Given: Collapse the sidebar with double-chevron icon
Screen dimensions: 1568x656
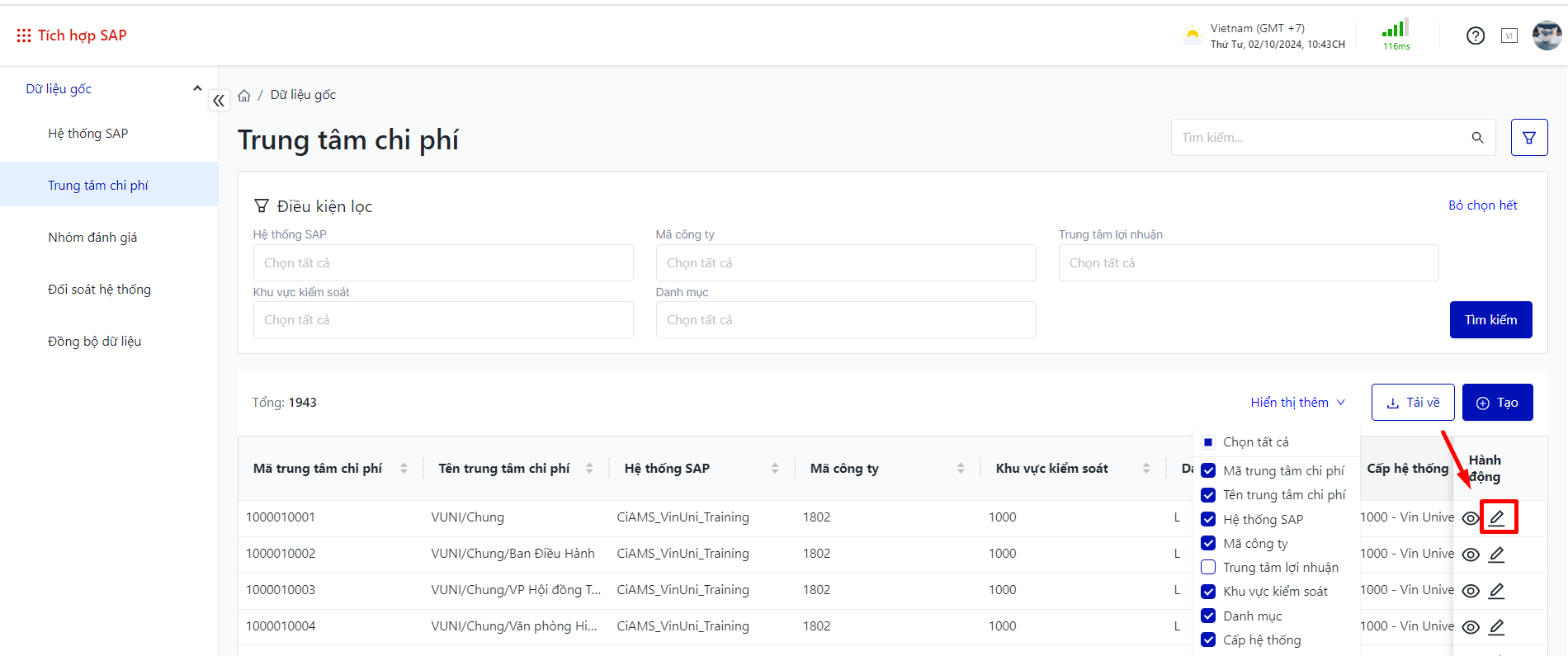Looking at the screenshot, I should [219, 101].
